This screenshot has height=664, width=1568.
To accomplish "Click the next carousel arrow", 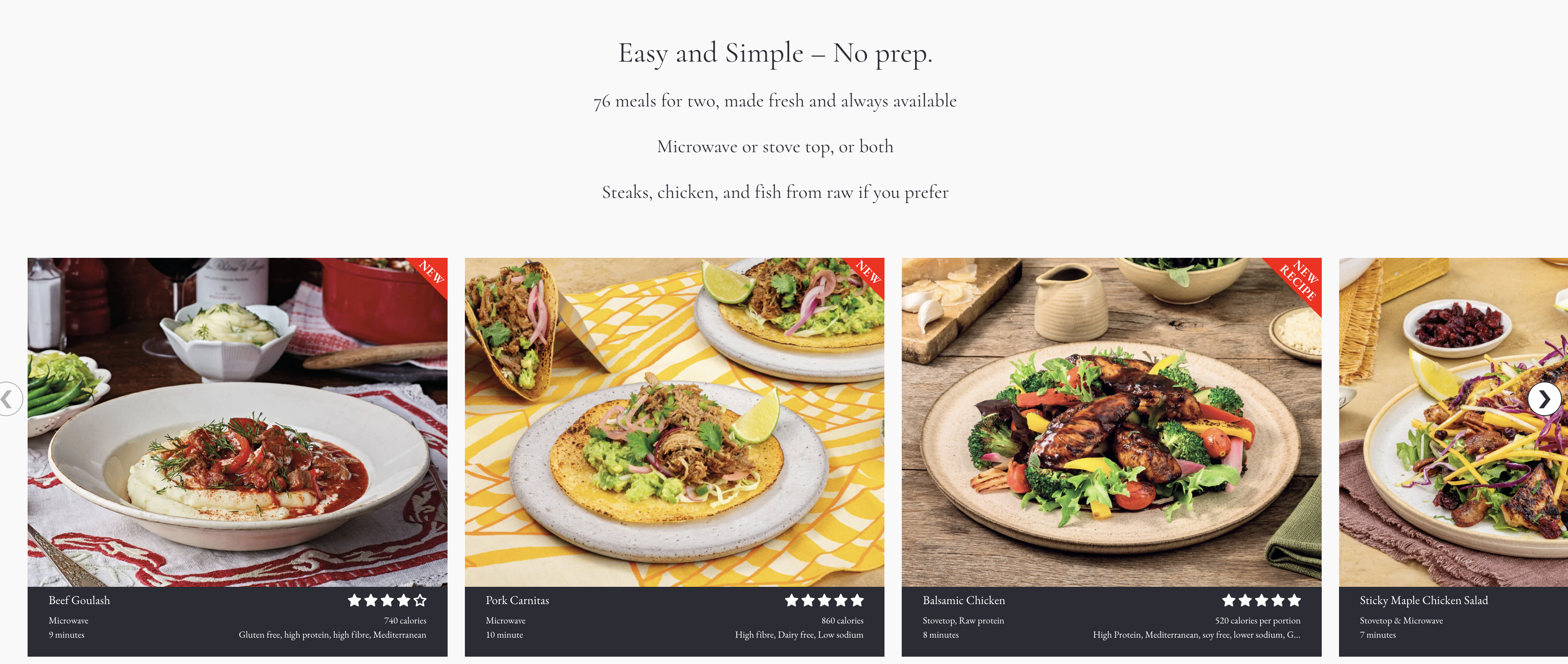I will tap(1544, 399).
